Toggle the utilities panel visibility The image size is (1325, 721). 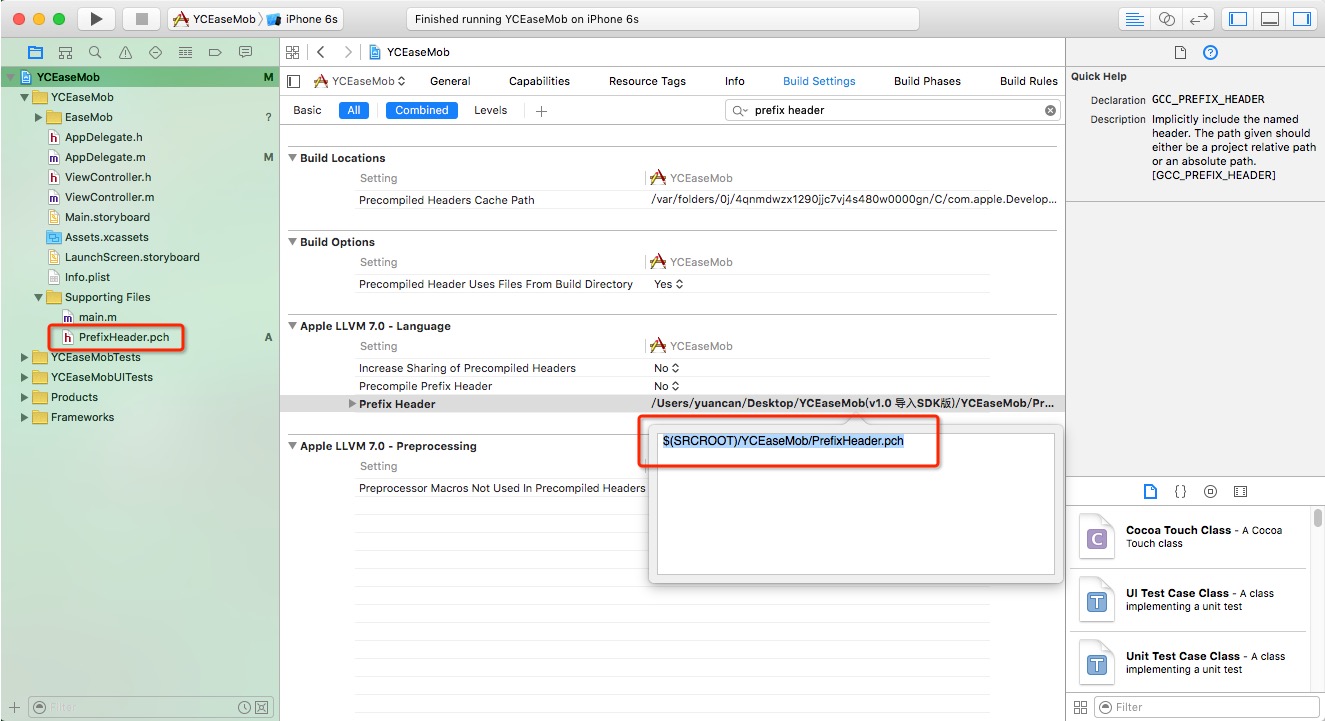(x=1301, y=19)
